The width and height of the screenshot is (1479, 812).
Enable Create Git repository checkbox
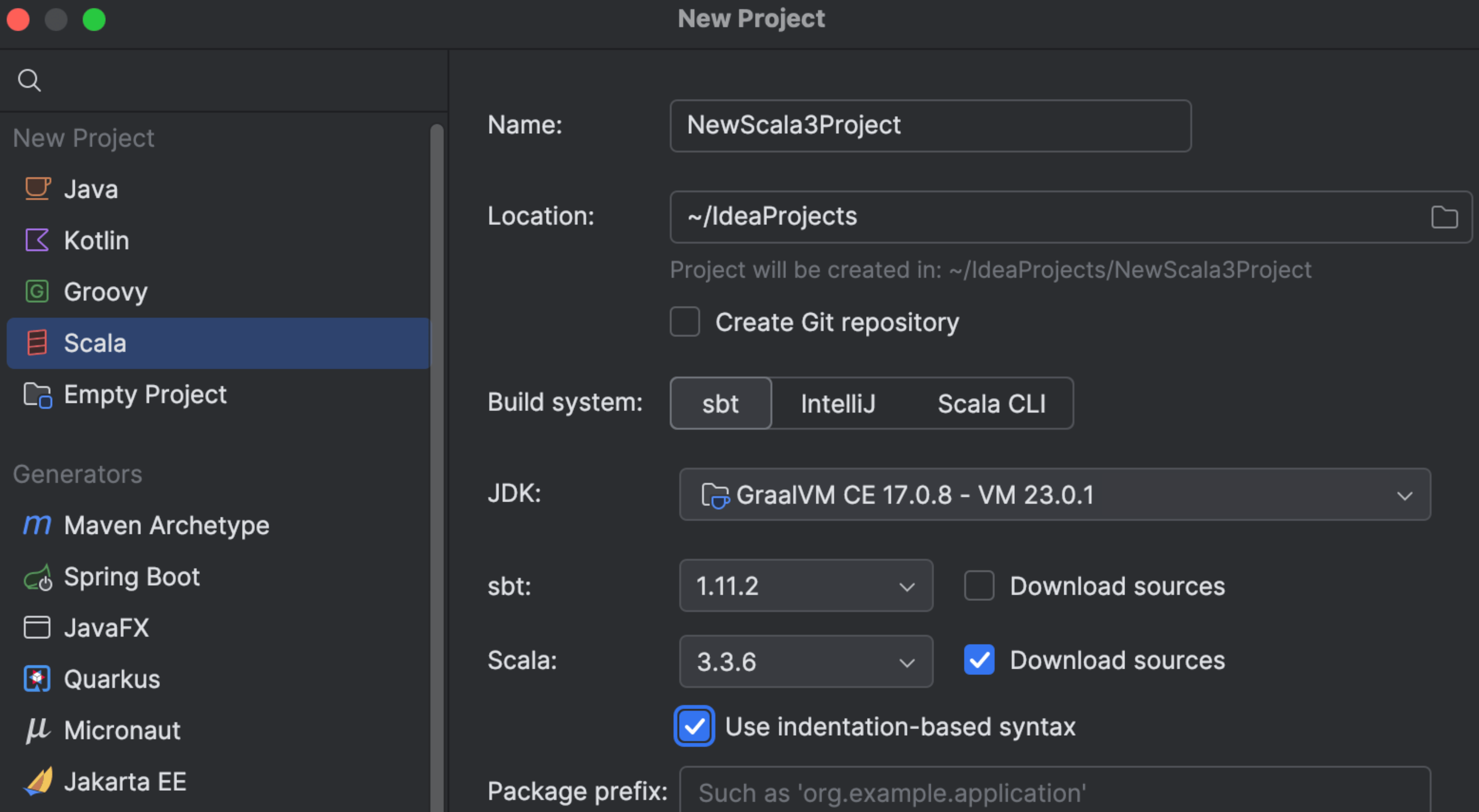[685, 321]
